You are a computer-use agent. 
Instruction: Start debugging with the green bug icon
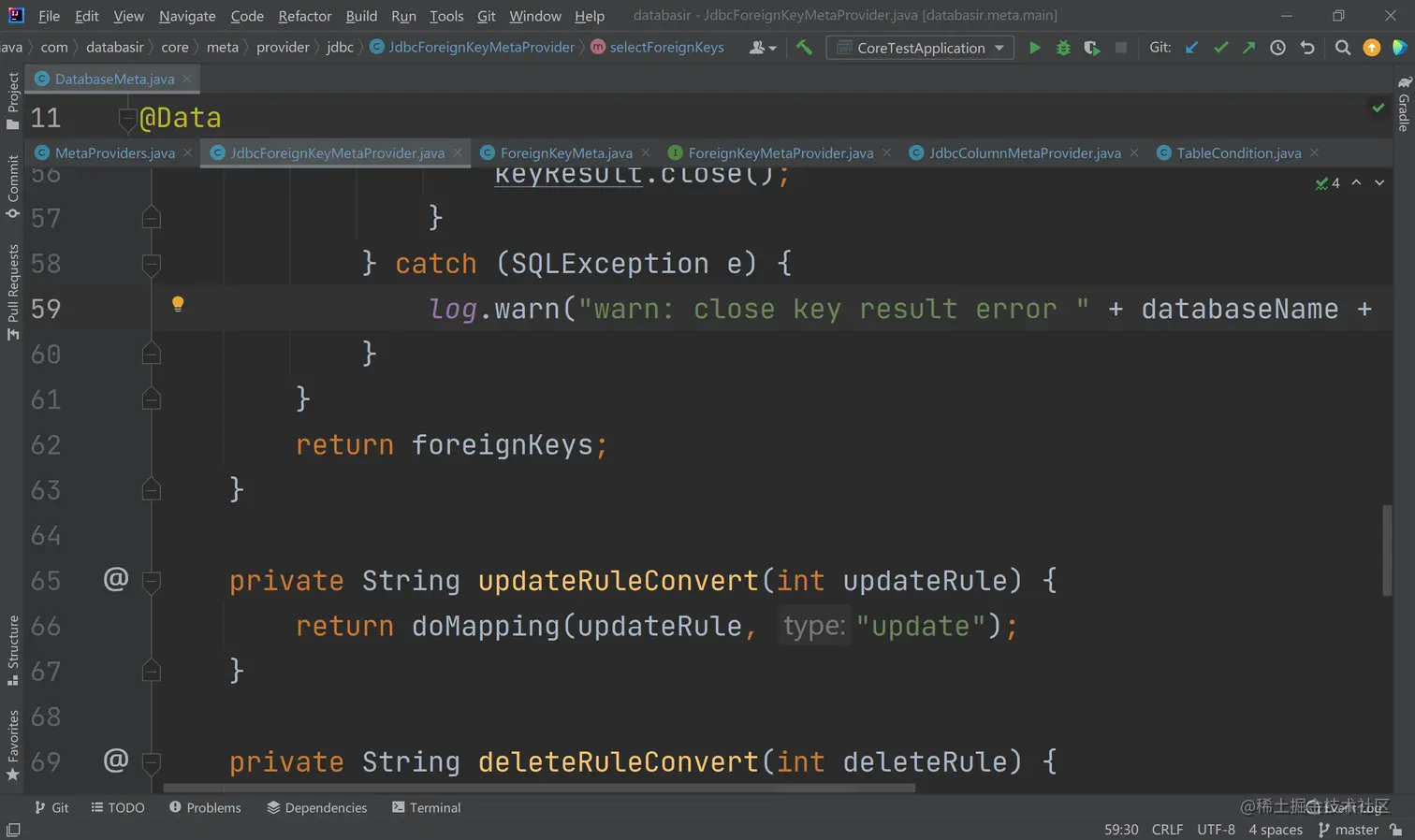pyautogui.click(x=1063, y=48)
